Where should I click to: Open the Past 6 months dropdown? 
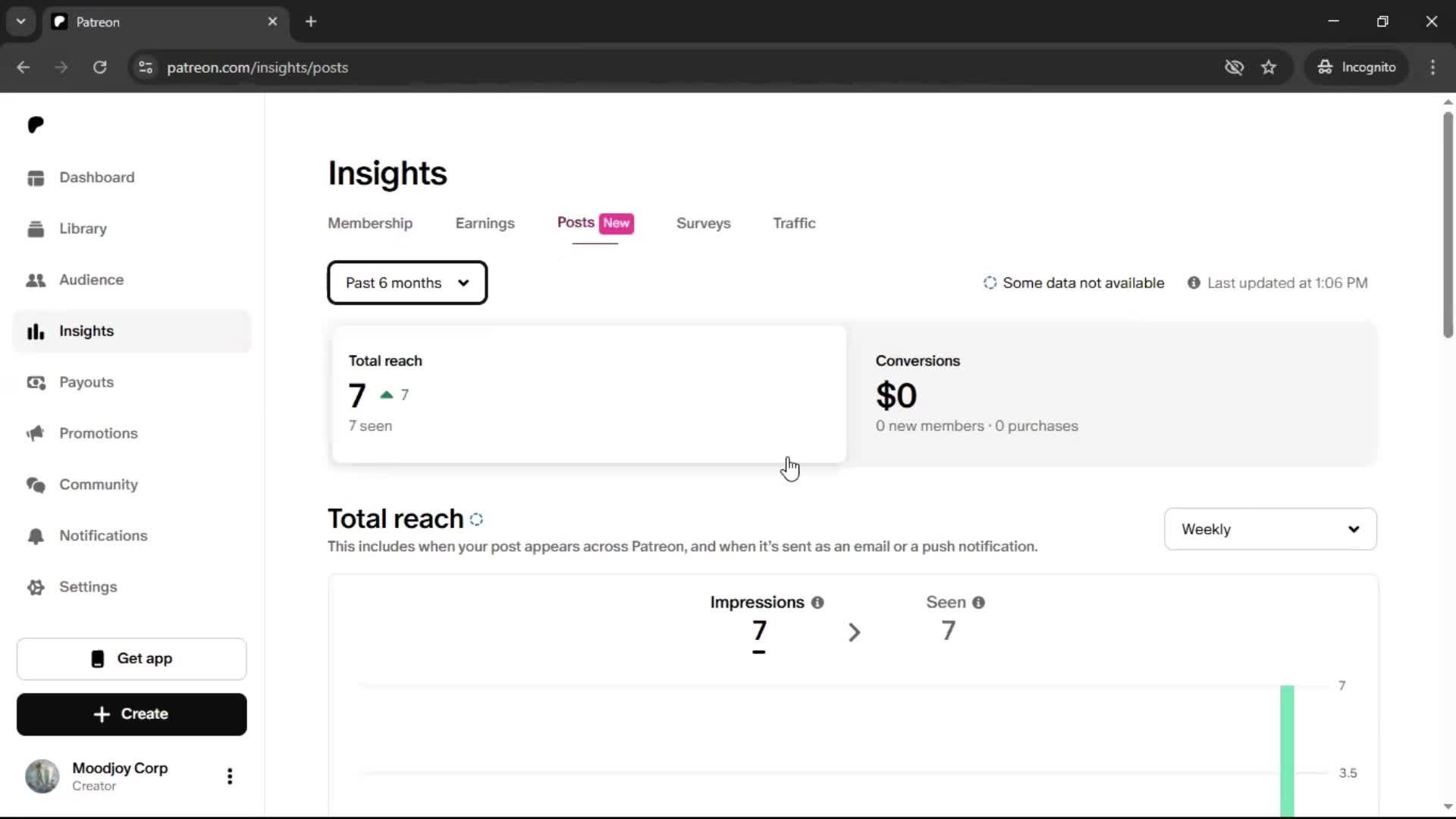point(407,283)
